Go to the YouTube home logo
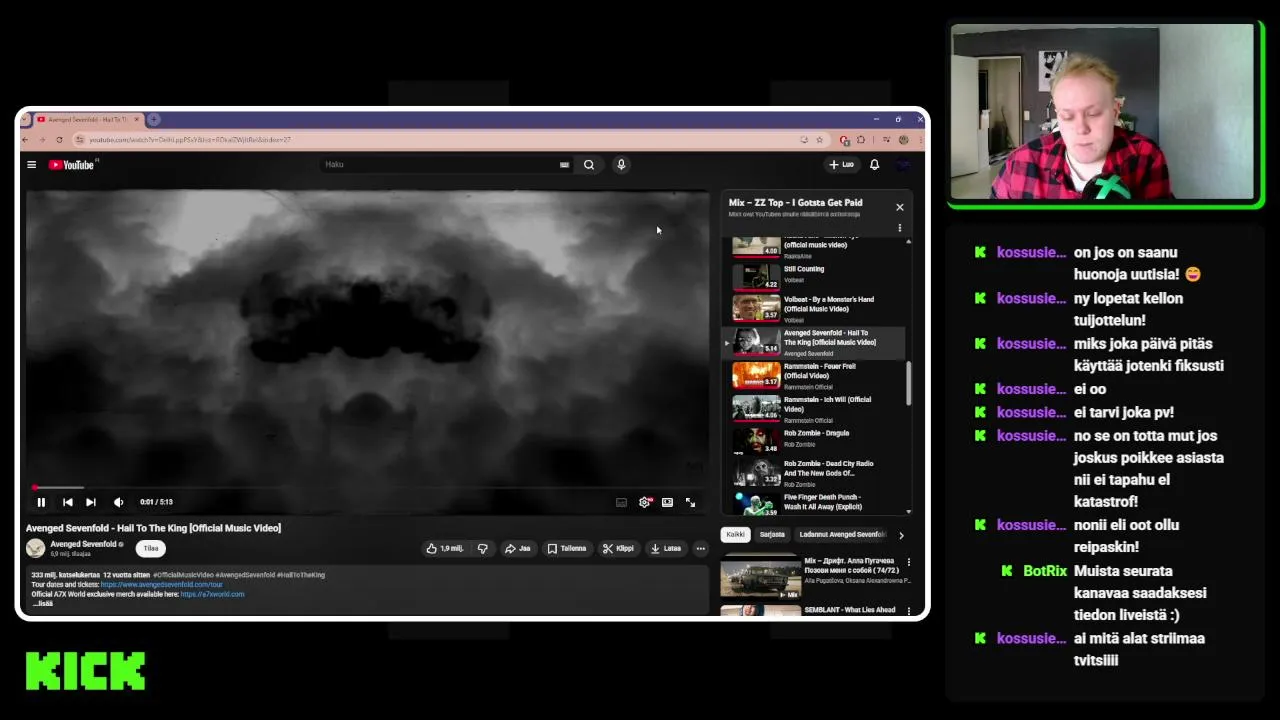Viewport: 1280px width, 720px height. tap(71, 165)
